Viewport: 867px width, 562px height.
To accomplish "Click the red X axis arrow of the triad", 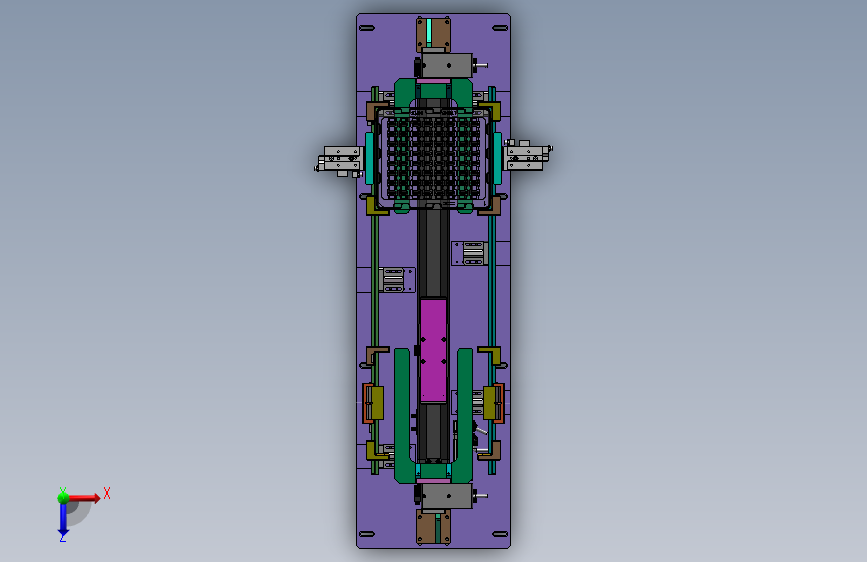I will (x=84, y=498).
